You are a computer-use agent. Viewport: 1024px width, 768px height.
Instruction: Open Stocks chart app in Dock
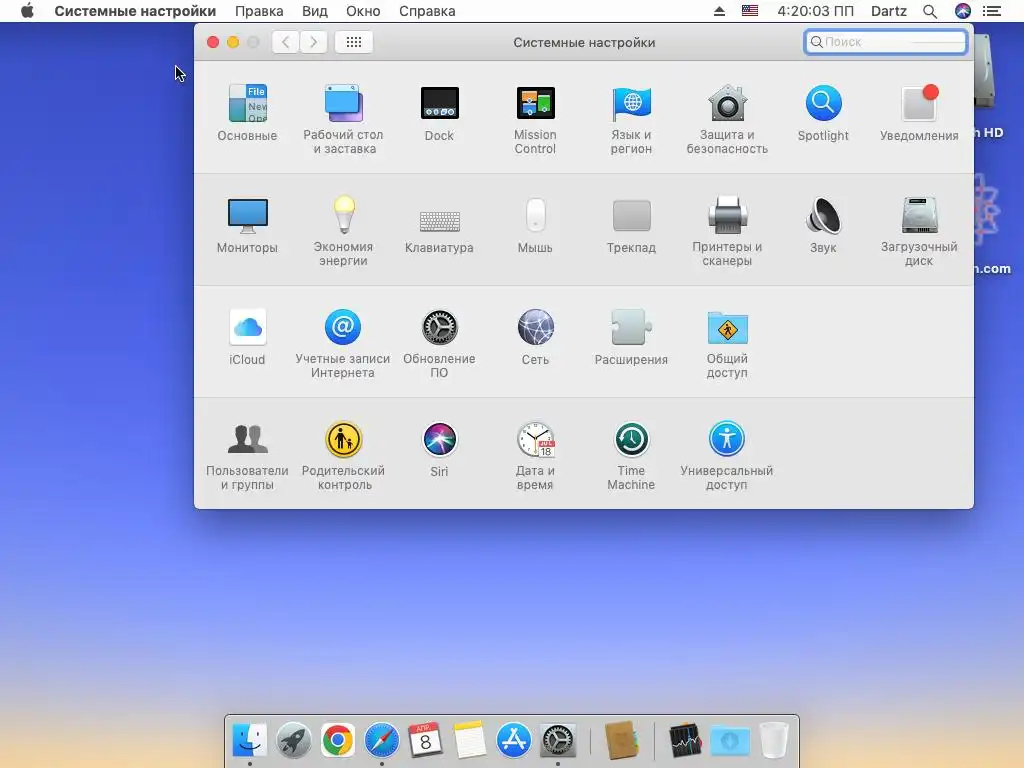point(685,741)
